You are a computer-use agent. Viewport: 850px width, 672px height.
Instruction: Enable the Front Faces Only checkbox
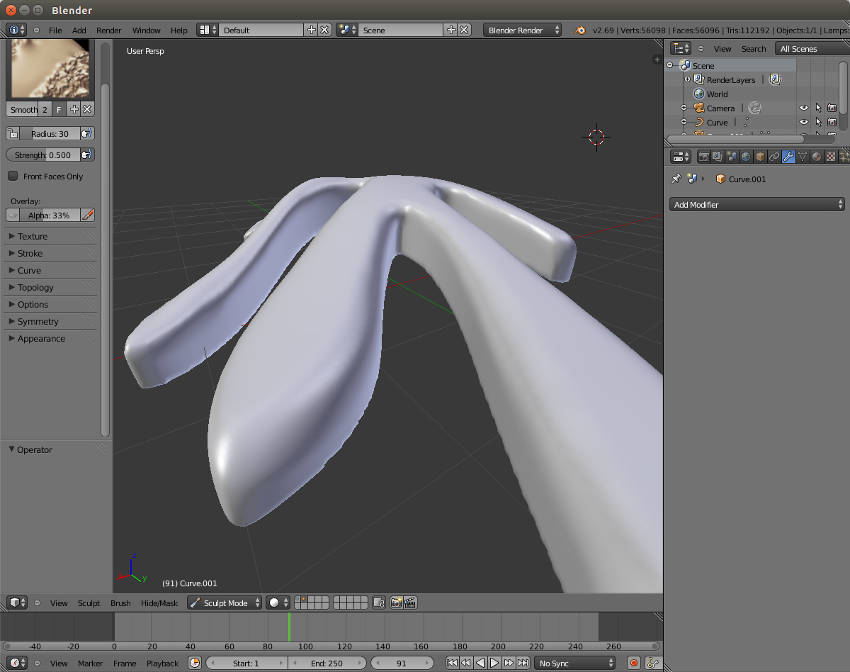pos(13,176)
